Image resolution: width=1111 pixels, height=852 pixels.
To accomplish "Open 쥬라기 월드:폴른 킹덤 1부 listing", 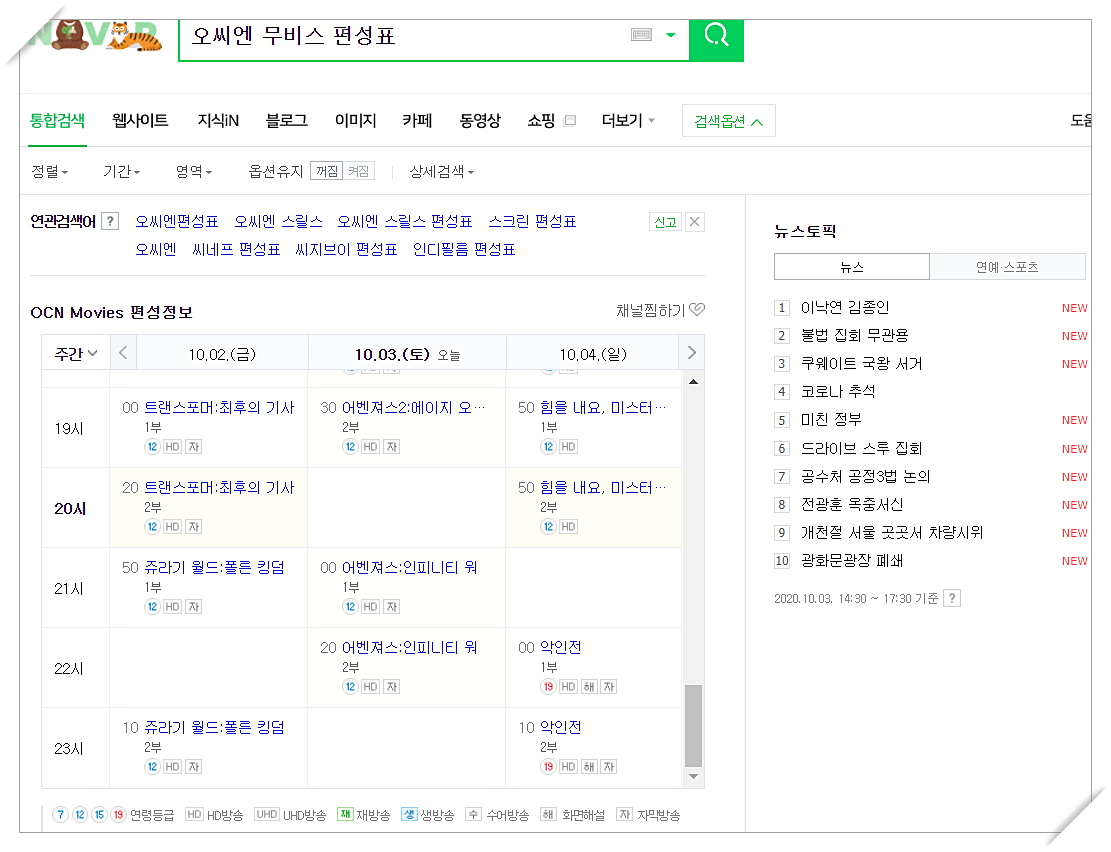I will (214, 568).
